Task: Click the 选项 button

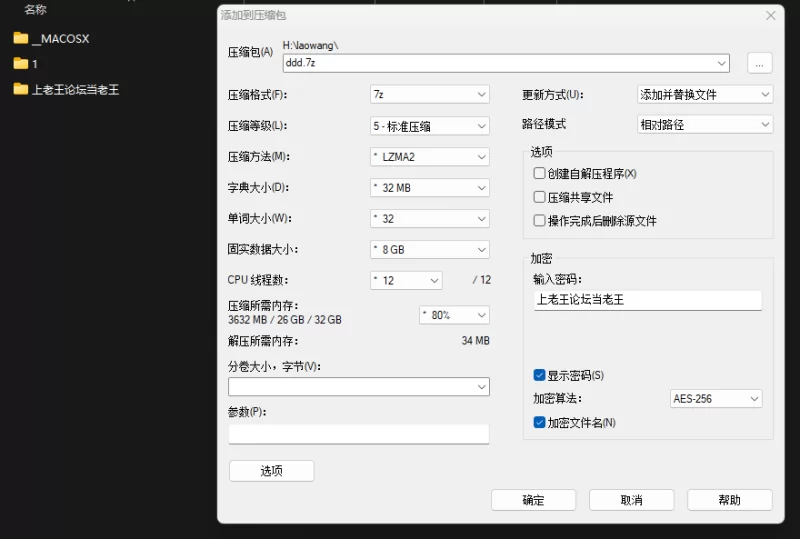Action: click(271, 471)
